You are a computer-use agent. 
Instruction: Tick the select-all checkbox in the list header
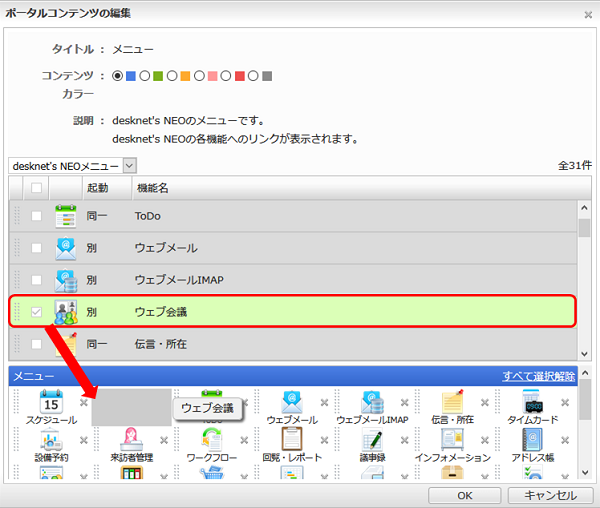[x=37, y=187]
